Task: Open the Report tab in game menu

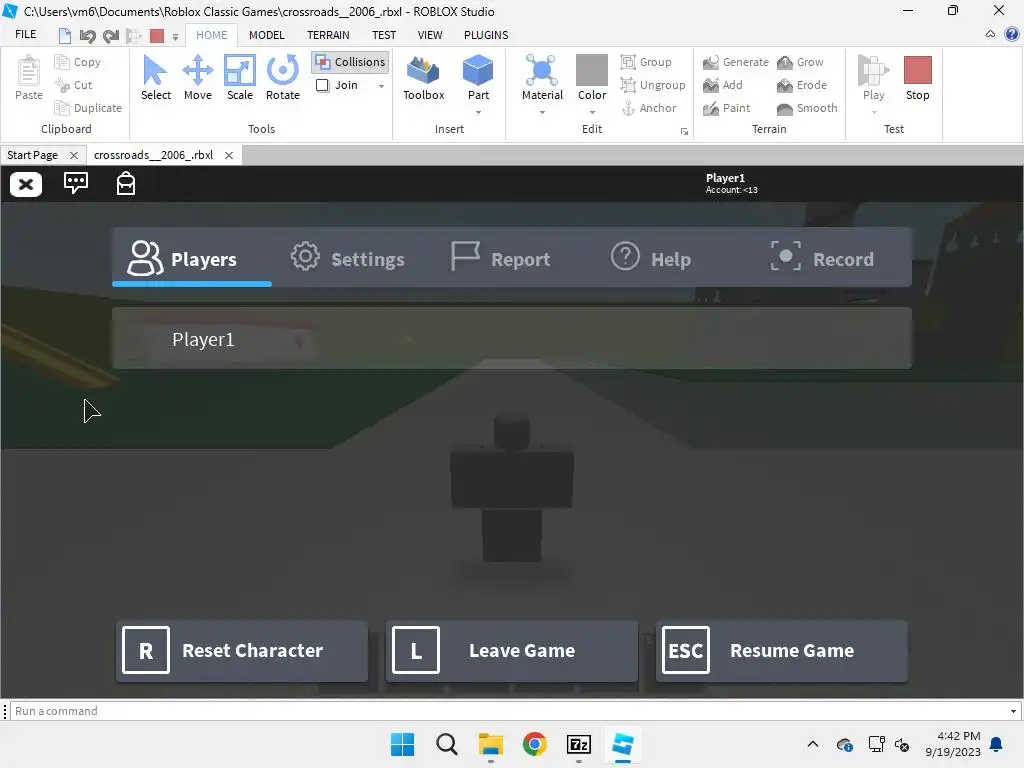Action: pyautogui.click(x=500, y=258)
